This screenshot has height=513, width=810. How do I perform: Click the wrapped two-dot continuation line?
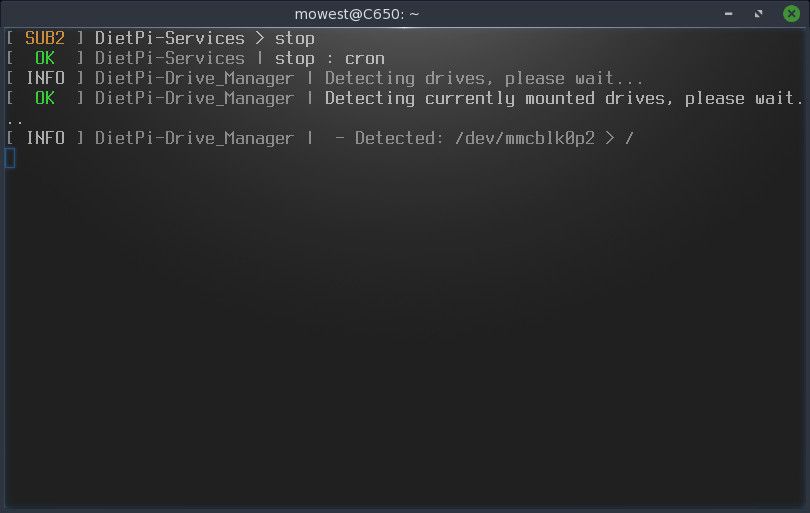click(15, 122)
